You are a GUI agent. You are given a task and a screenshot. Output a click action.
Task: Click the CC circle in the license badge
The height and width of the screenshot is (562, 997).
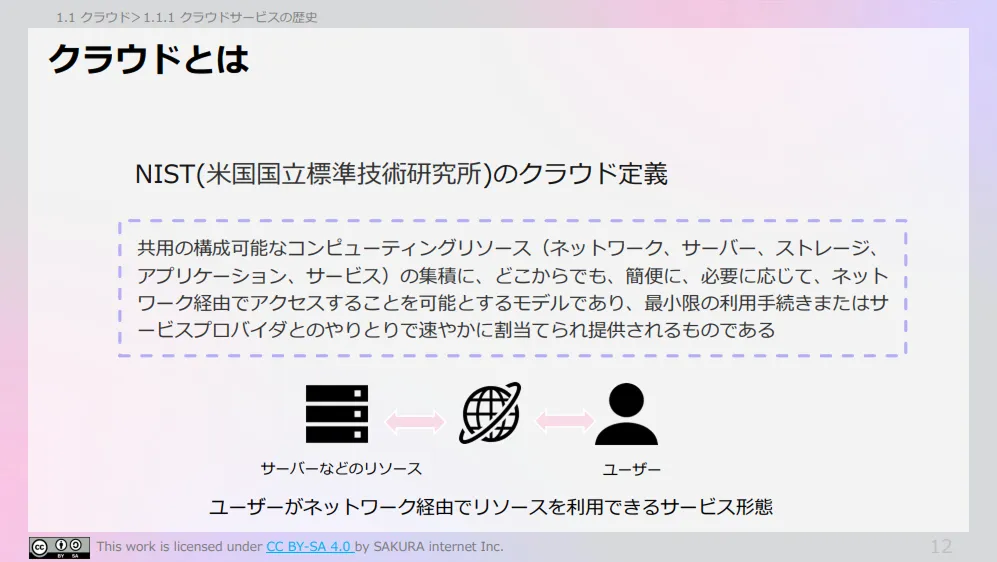pos(41,546)
